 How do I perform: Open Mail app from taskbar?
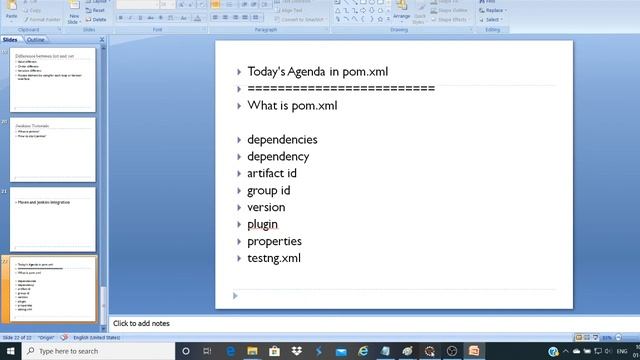point(341,351)
